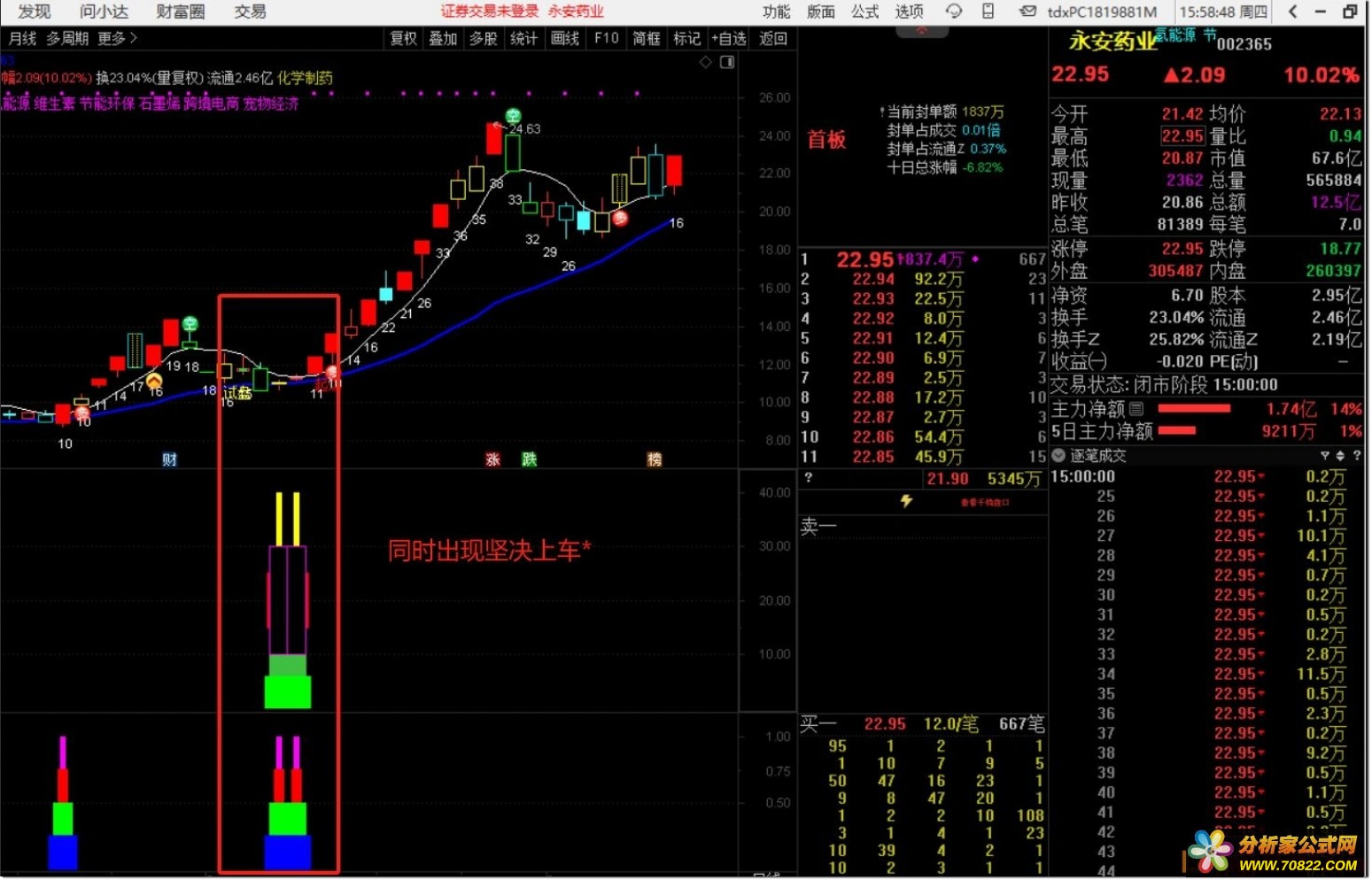Click the 简框 toolbar button
This screenshot has height=880, width=1372.
click(x=647, y=38)
